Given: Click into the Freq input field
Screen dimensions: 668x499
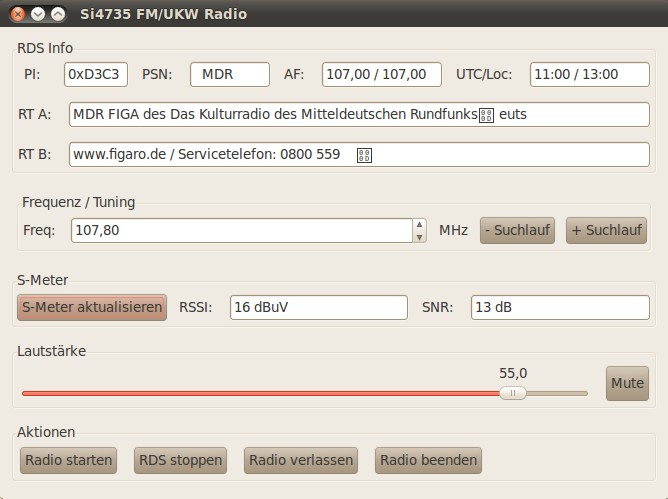Looking at the screenshot, I should point(240,231).
